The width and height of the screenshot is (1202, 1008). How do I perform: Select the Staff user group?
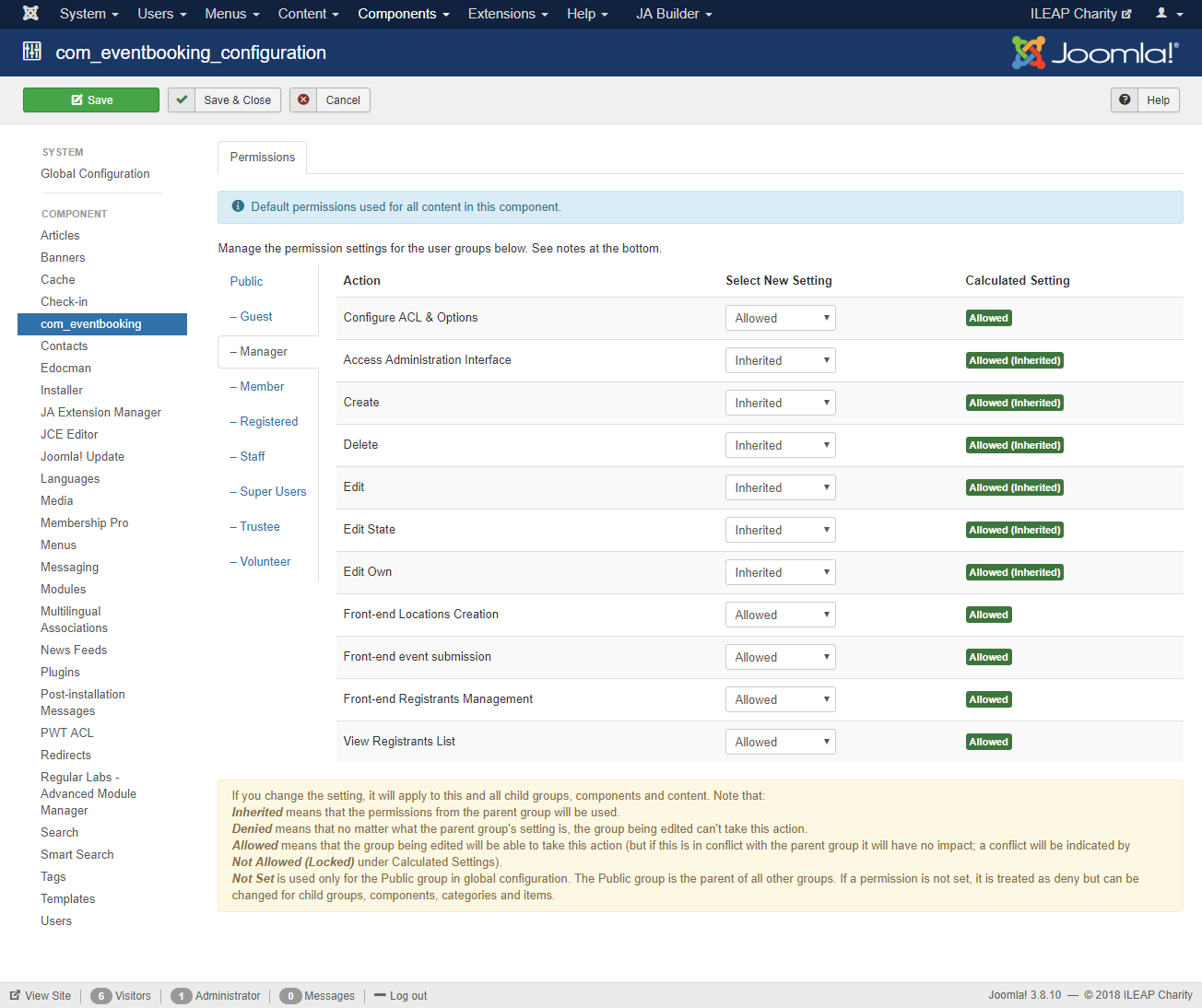click(247, 456)
